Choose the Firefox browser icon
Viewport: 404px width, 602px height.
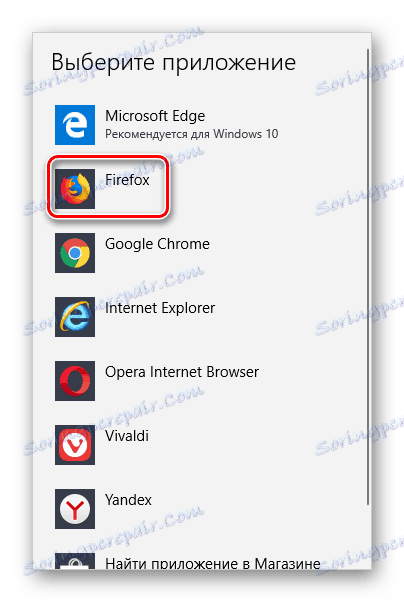(75, 189)
